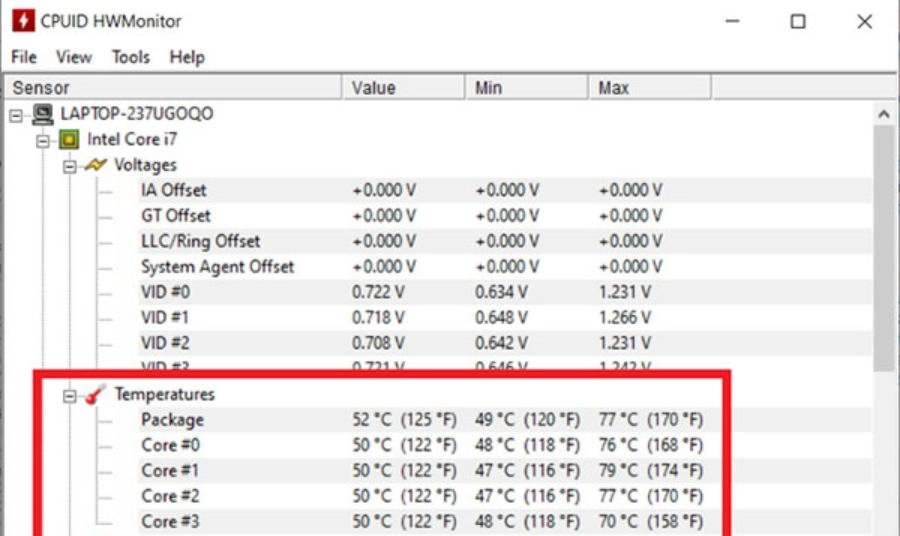The height and width of the screenshot is (536, 900).
Task: Click the vertical scrollbar thumb
Action: click(x=884, y=248)
